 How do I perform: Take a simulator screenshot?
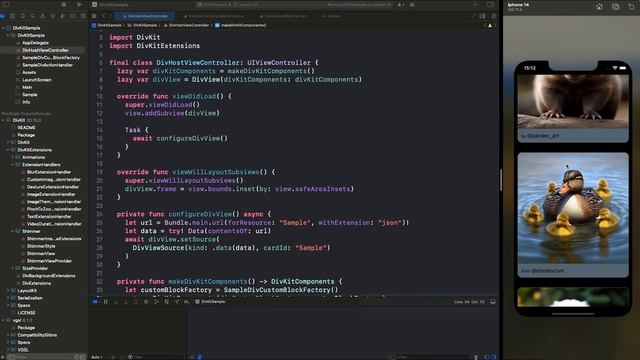616,6
